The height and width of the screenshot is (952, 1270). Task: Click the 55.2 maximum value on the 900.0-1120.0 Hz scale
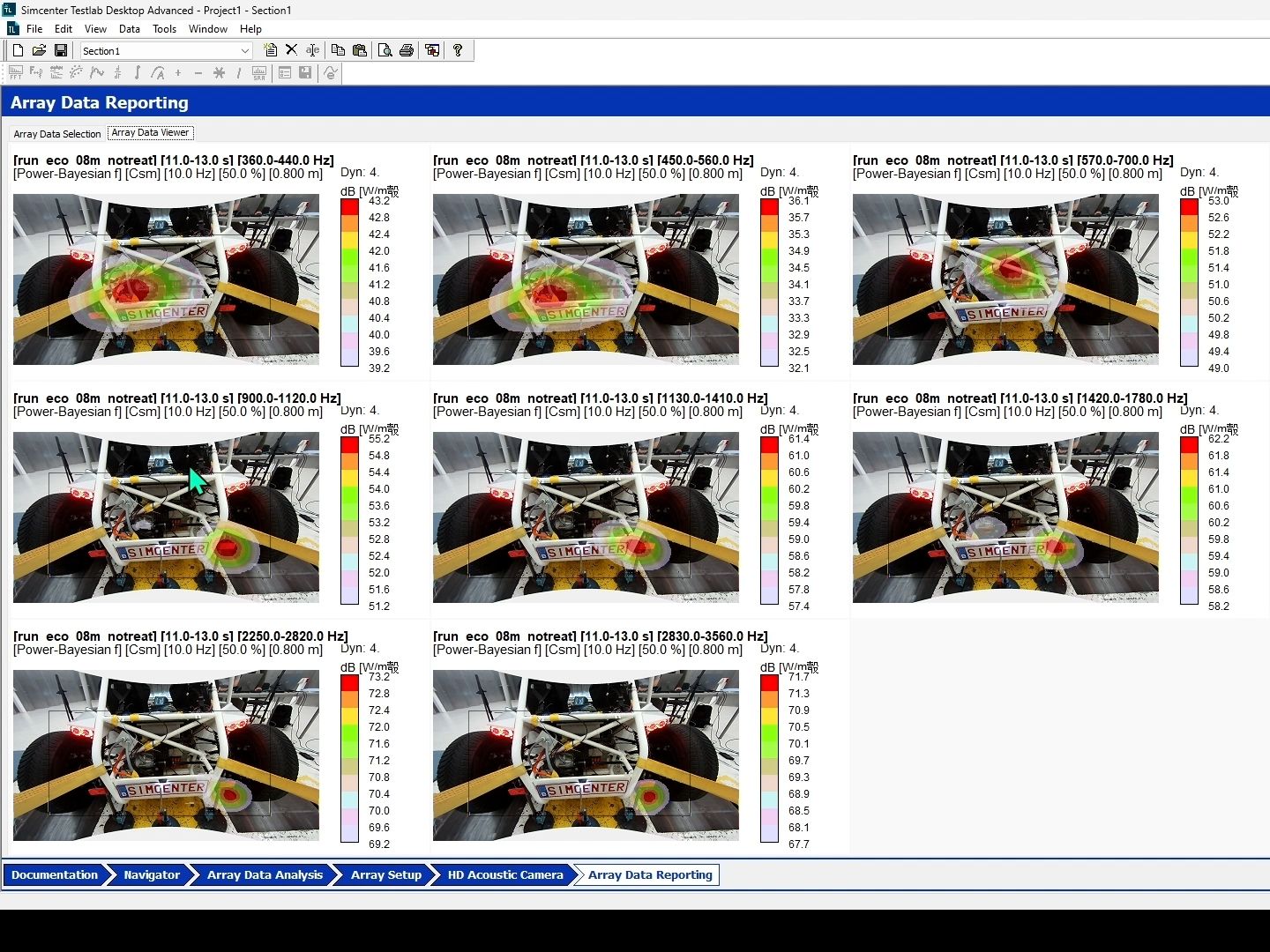click(x=379, y=439)
